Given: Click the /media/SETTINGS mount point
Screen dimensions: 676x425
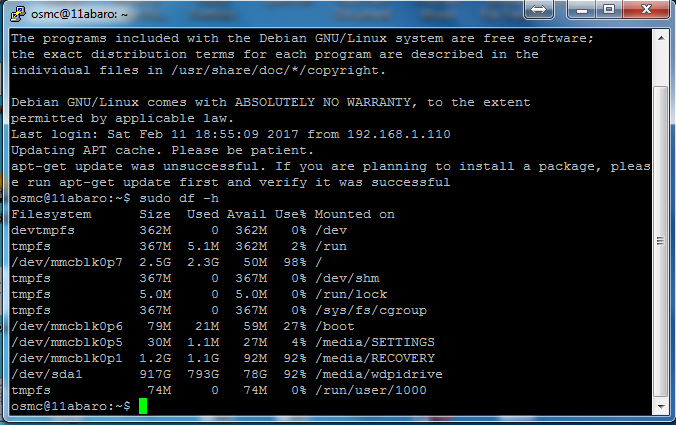Looking at the screenshot, I should coord(375,342).
